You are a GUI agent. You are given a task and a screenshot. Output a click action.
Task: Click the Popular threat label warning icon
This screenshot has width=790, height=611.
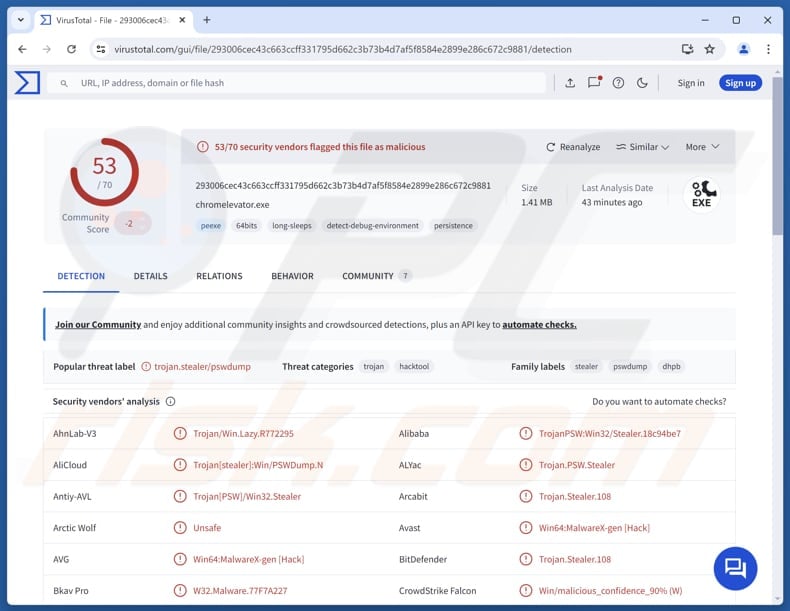146,367
